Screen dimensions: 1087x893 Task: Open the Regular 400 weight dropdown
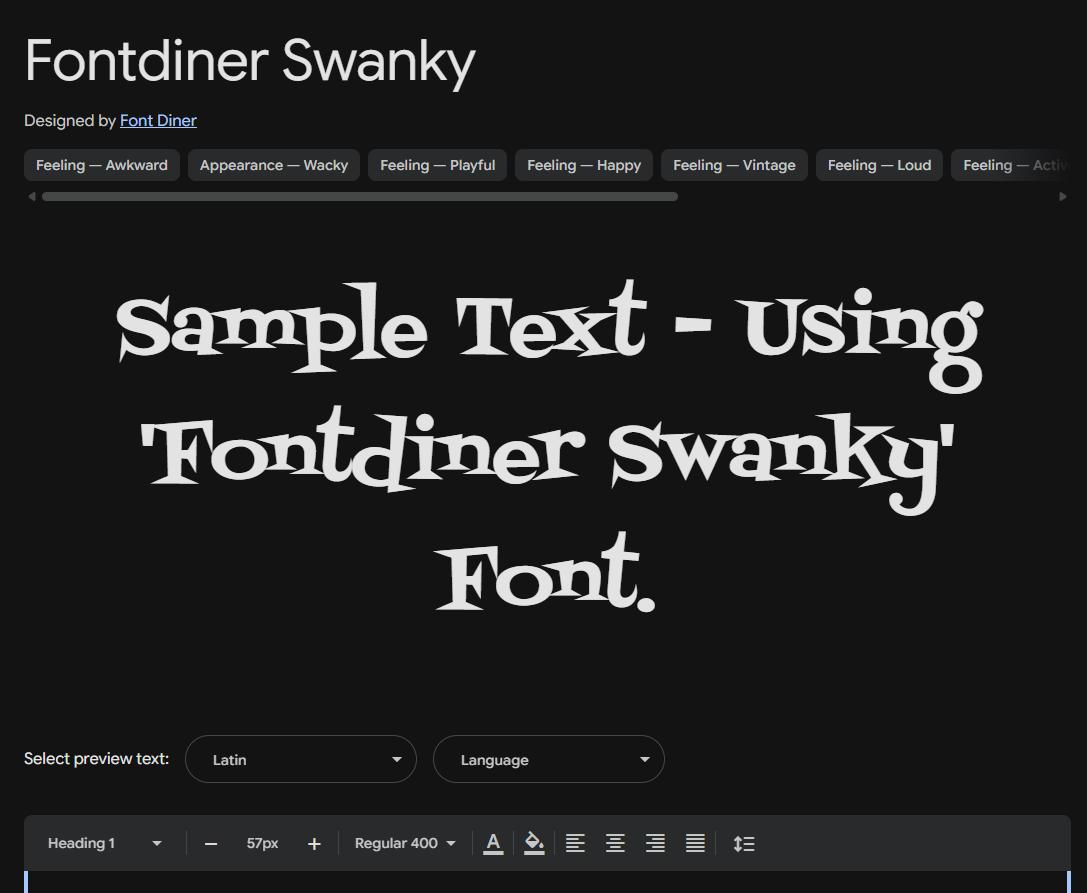point(405,843)
